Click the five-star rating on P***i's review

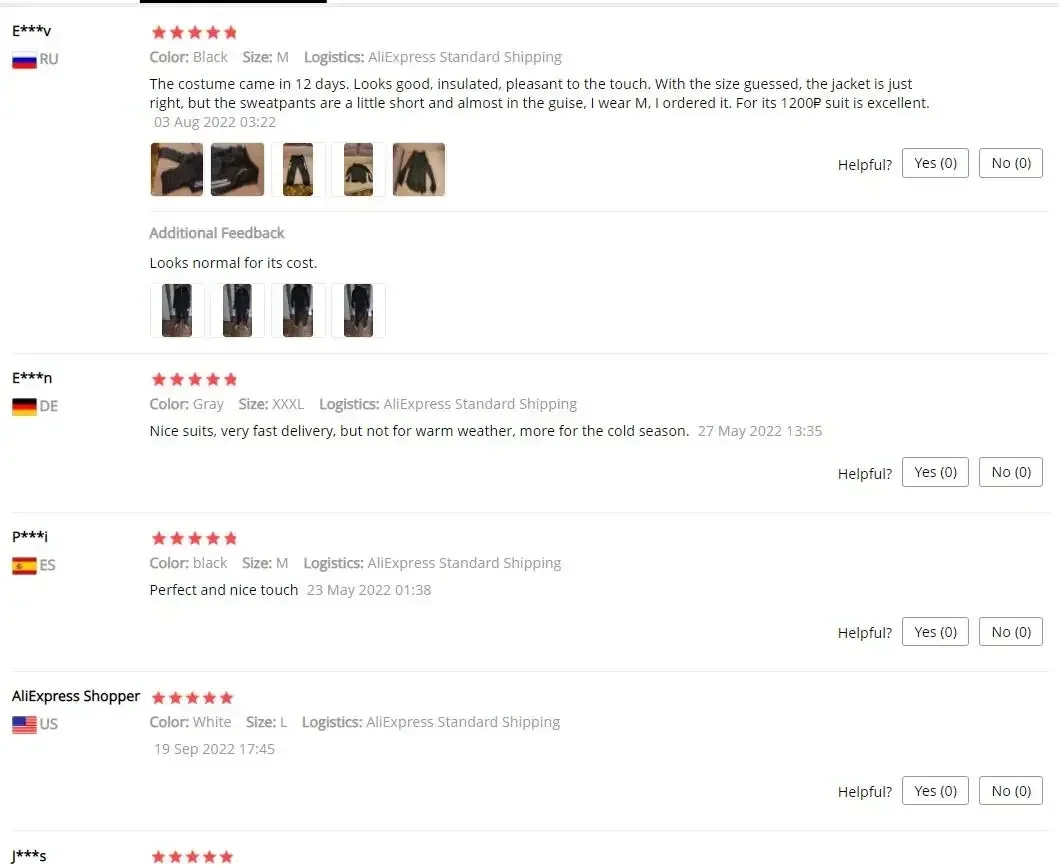195,538
